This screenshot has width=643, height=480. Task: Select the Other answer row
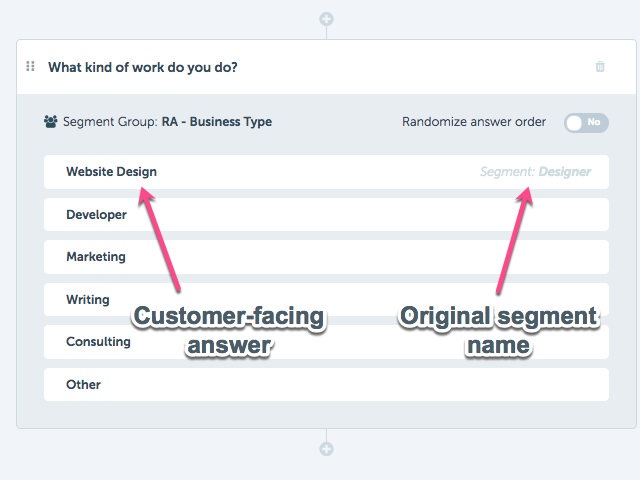[326, 384]
